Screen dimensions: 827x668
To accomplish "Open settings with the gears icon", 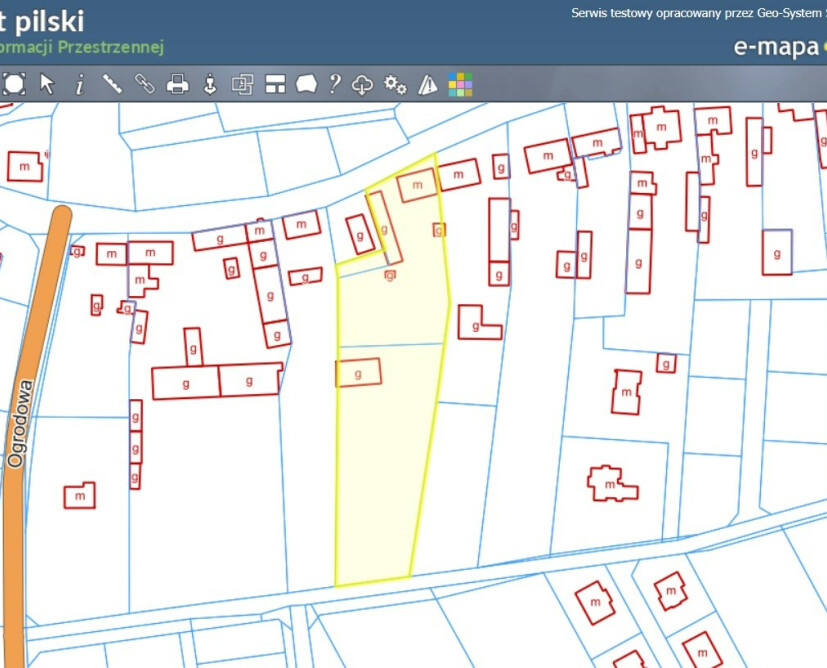I will click(x=395, y=84).
